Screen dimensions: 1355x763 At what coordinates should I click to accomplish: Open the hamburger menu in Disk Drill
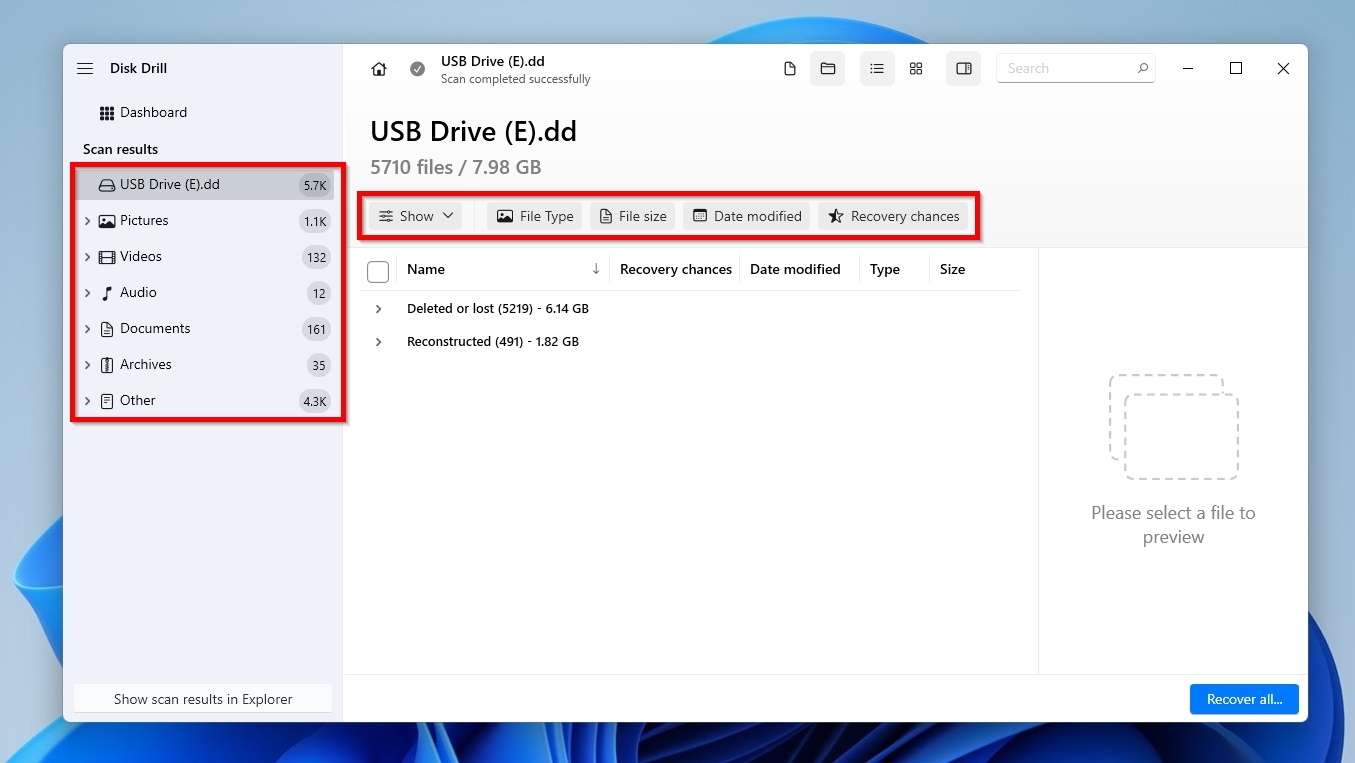click(85, 69)
